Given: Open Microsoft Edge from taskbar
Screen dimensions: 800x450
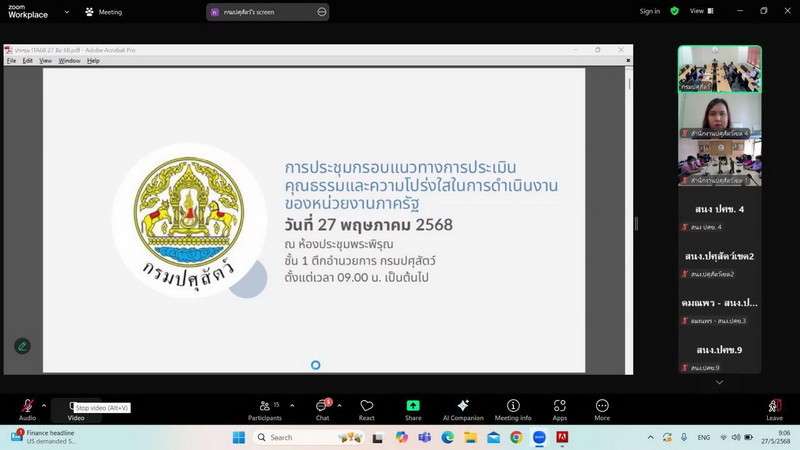Looking at the screenshot, I should click(x=447, y=437).
